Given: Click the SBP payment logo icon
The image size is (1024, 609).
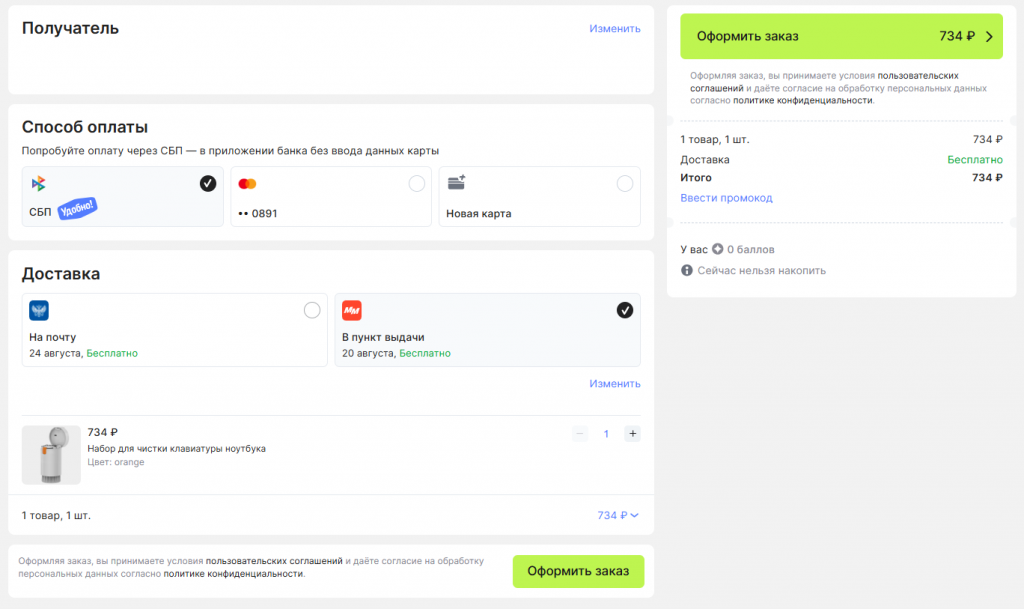Looking at the screenshot, I should [39, 184].
